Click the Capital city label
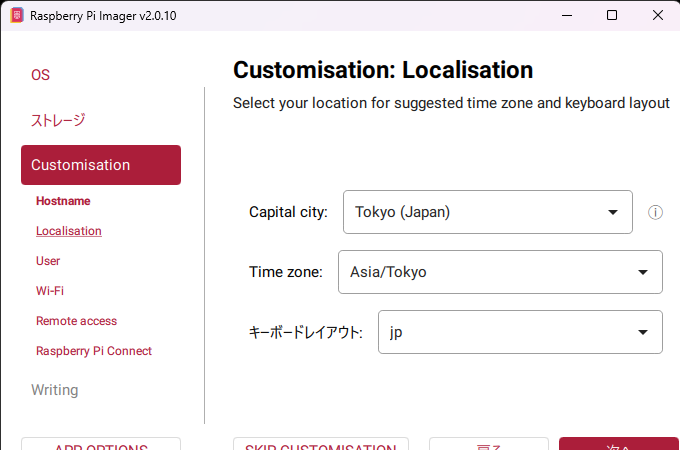Image resolution: width=680 pixels, height=450 pixels. point(288,212)
